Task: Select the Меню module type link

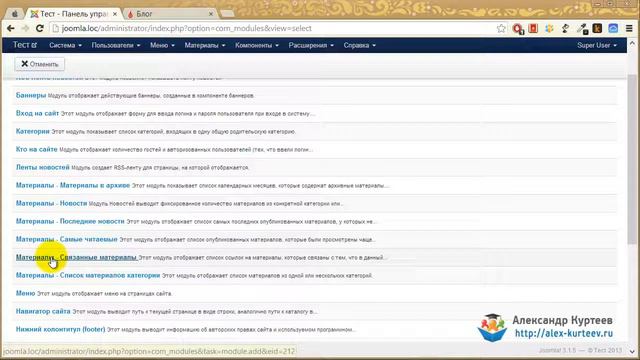Action: tap(25, 293)
